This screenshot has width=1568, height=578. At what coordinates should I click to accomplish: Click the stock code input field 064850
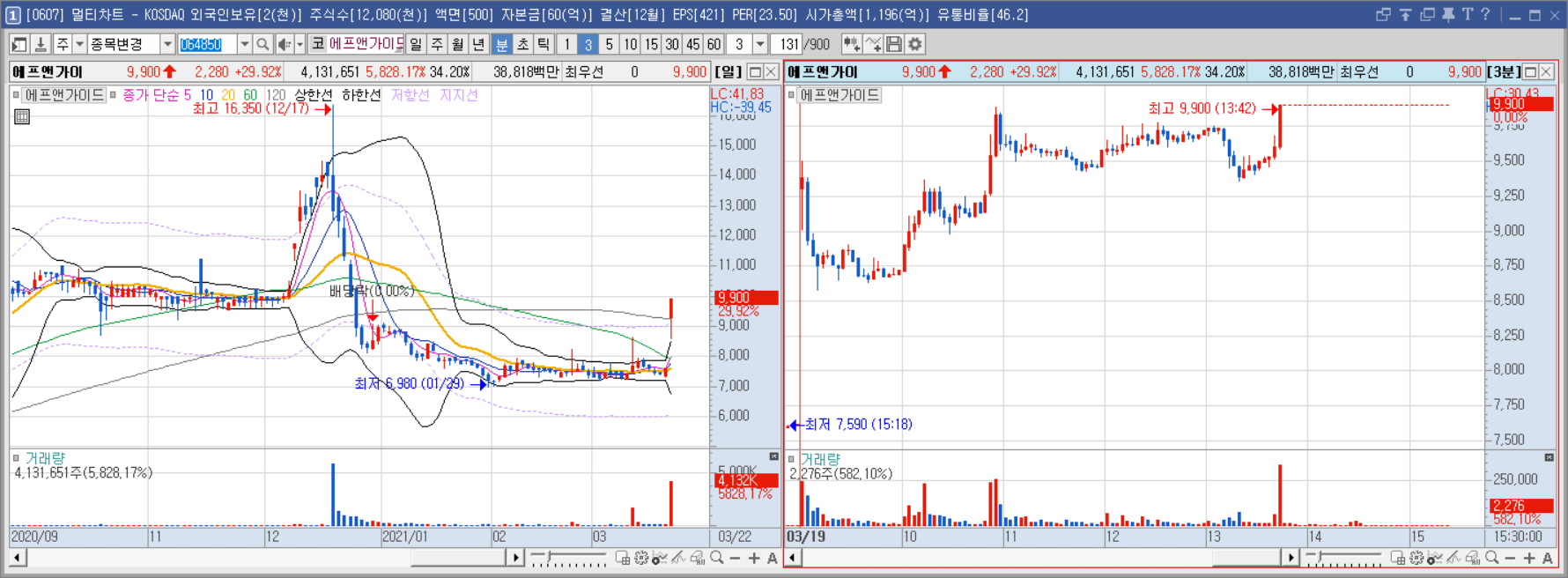[x=207, y=44]
